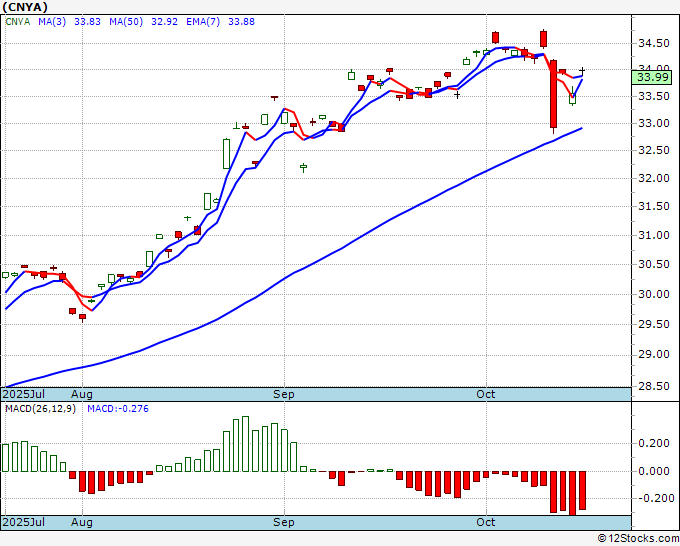Click the EMA(7) value 33.88
The image size is (680, 546).
tap(241, 22)
